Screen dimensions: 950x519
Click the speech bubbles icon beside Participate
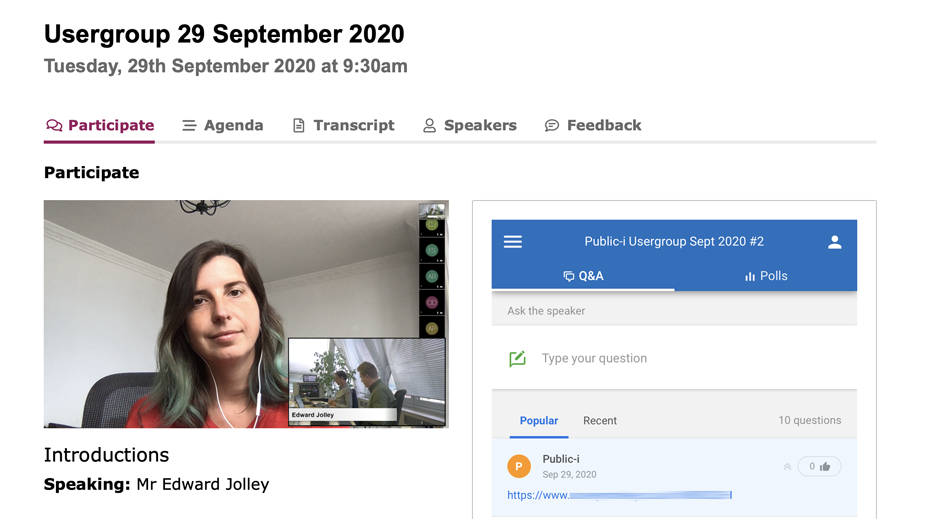54,125
